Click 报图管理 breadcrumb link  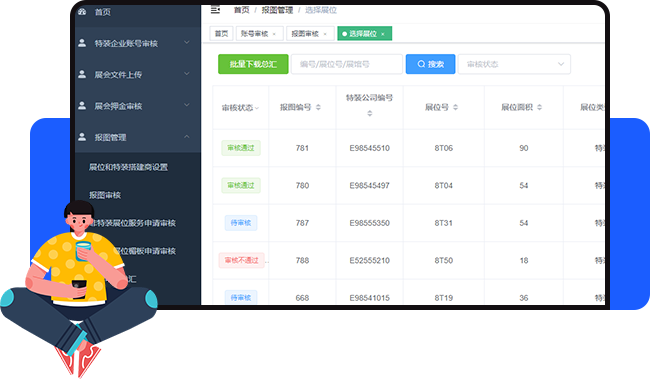coord(277,10)
